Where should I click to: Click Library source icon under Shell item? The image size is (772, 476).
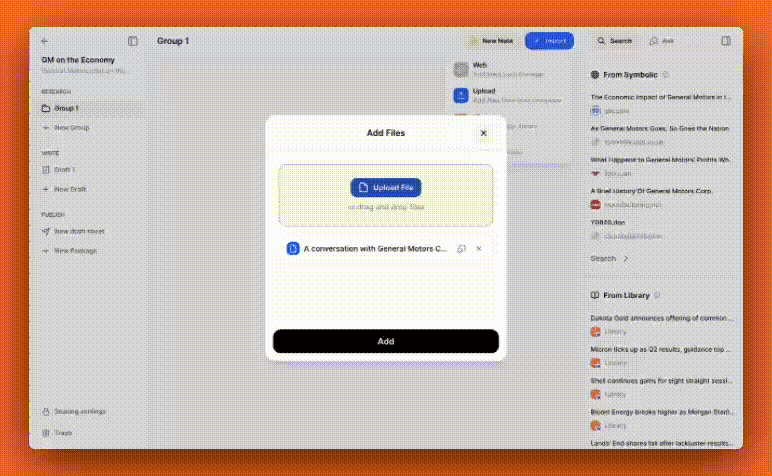(595, 395)
